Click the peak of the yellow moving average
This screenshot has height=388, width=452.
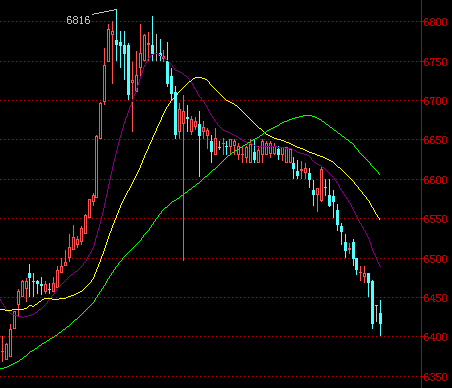tap(199, 77)
